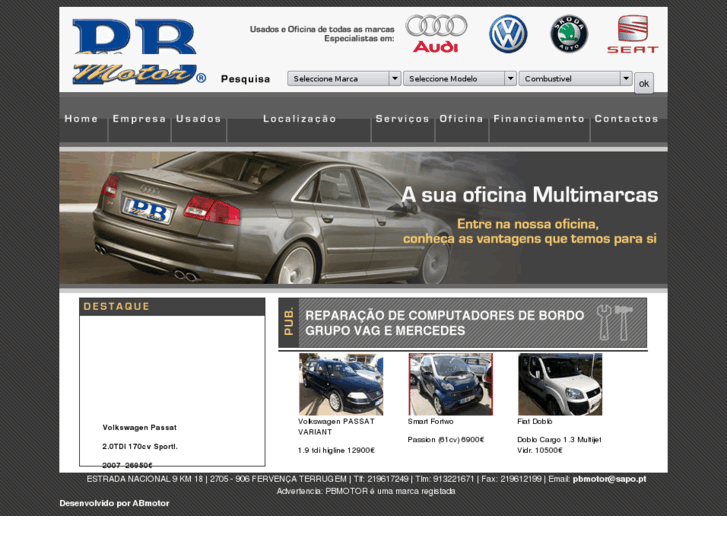Click the Reparação de Computadores de Bordo ad
The height and width of the screenshot is (545, 727).
(x=463, y=323)
